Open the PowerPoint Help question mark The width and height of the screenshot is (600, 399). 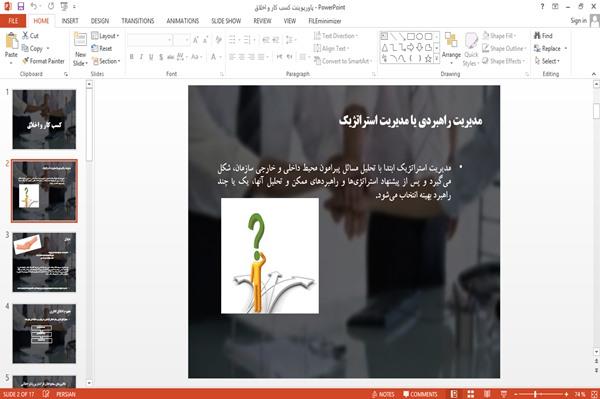click(x=542, y=7)
